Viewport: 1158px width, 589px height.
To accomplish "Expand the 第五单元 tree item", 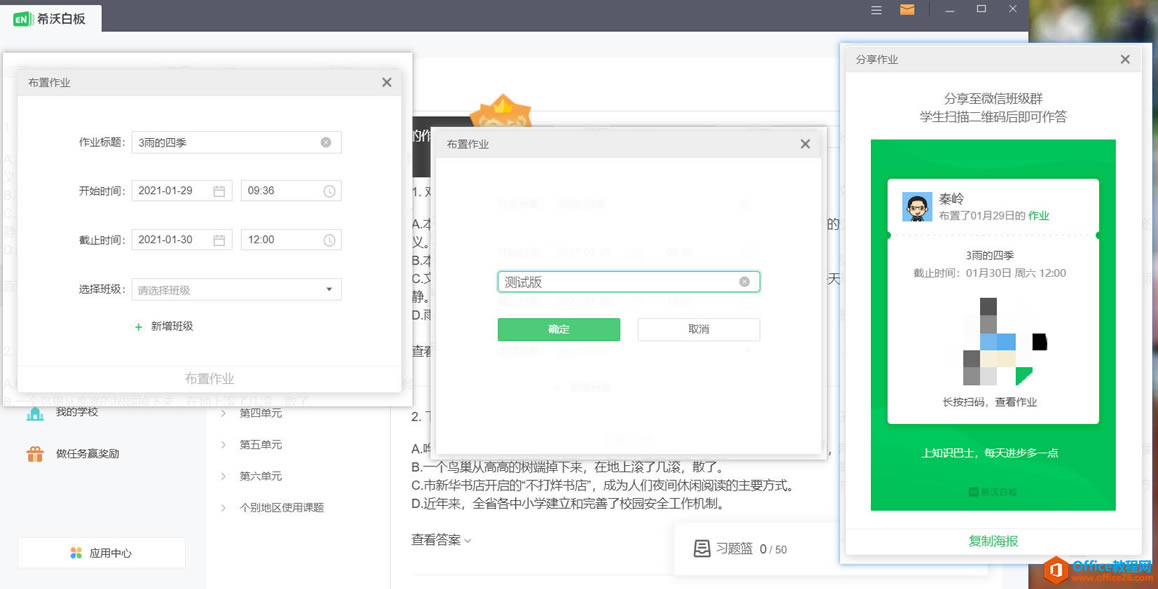I will 224,444.
